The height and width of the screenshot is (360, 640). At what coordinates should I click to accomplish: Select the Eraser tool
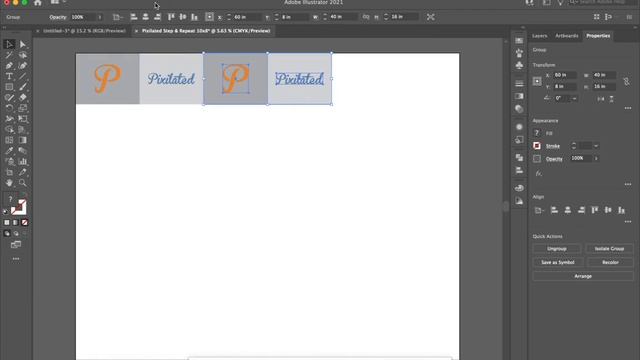tap(22, 98)
